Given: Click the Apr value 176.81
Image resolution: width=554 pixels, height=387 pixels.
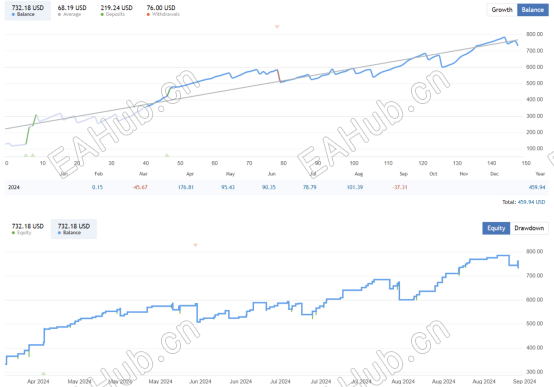Looking at the screenshot, I should coord(185,187).
